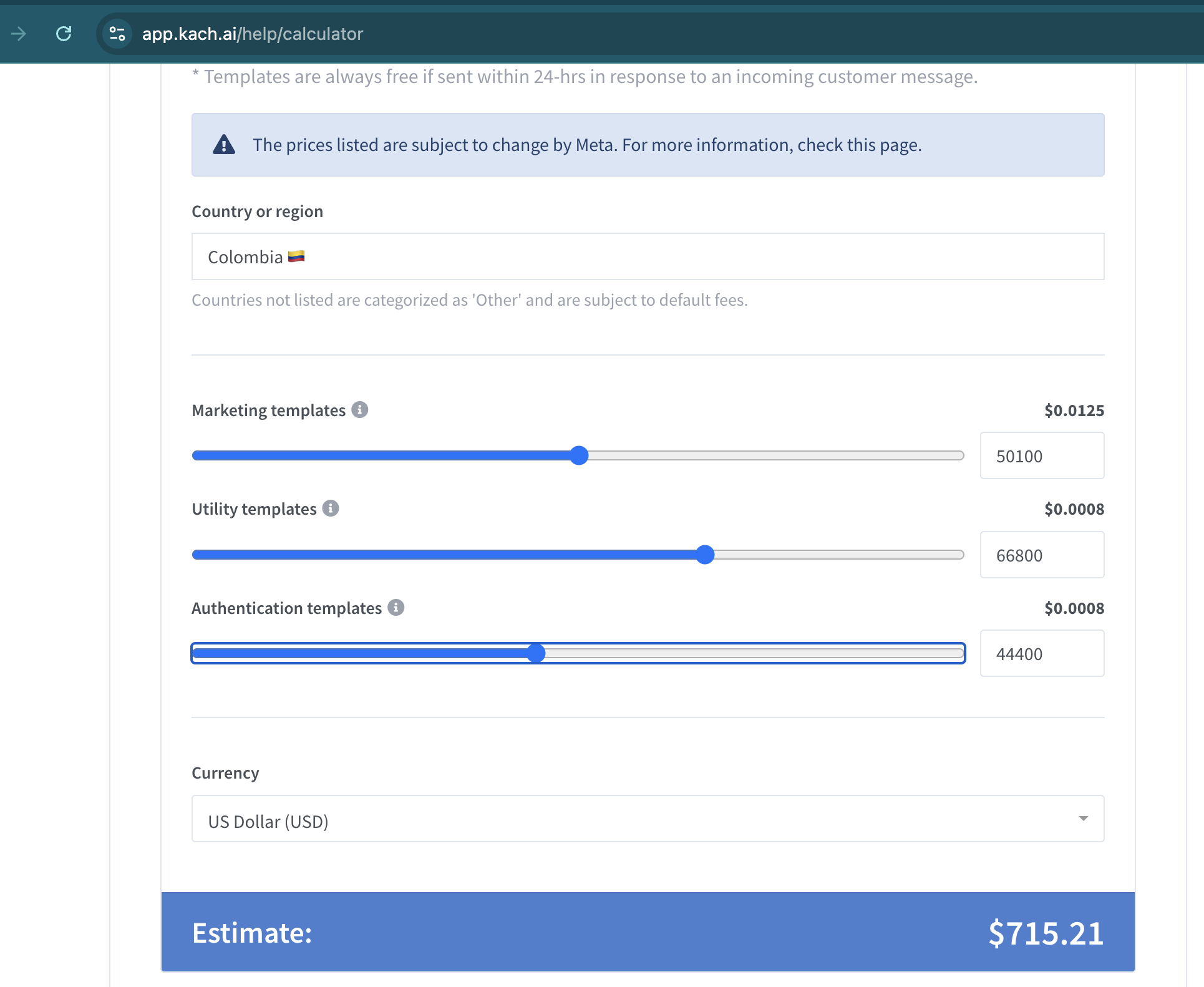The width and height of the screenshot is (1204, 987).
Task: Click the Utility templates slider handle
Action: click(705, 555)
